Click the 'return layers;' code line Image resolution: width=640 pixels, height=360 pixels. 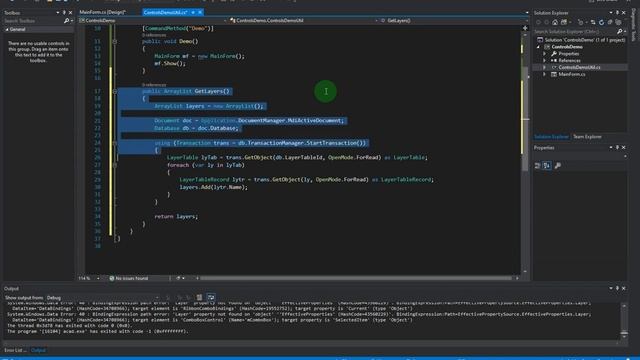click(176, 217)
